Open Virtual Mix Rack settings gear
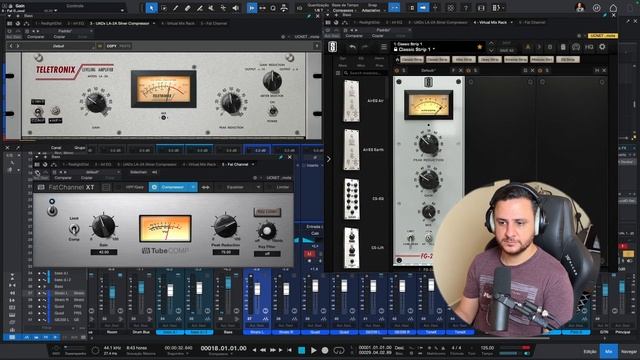The width and height of the screenshot is (640, 360). pos(602,47)
